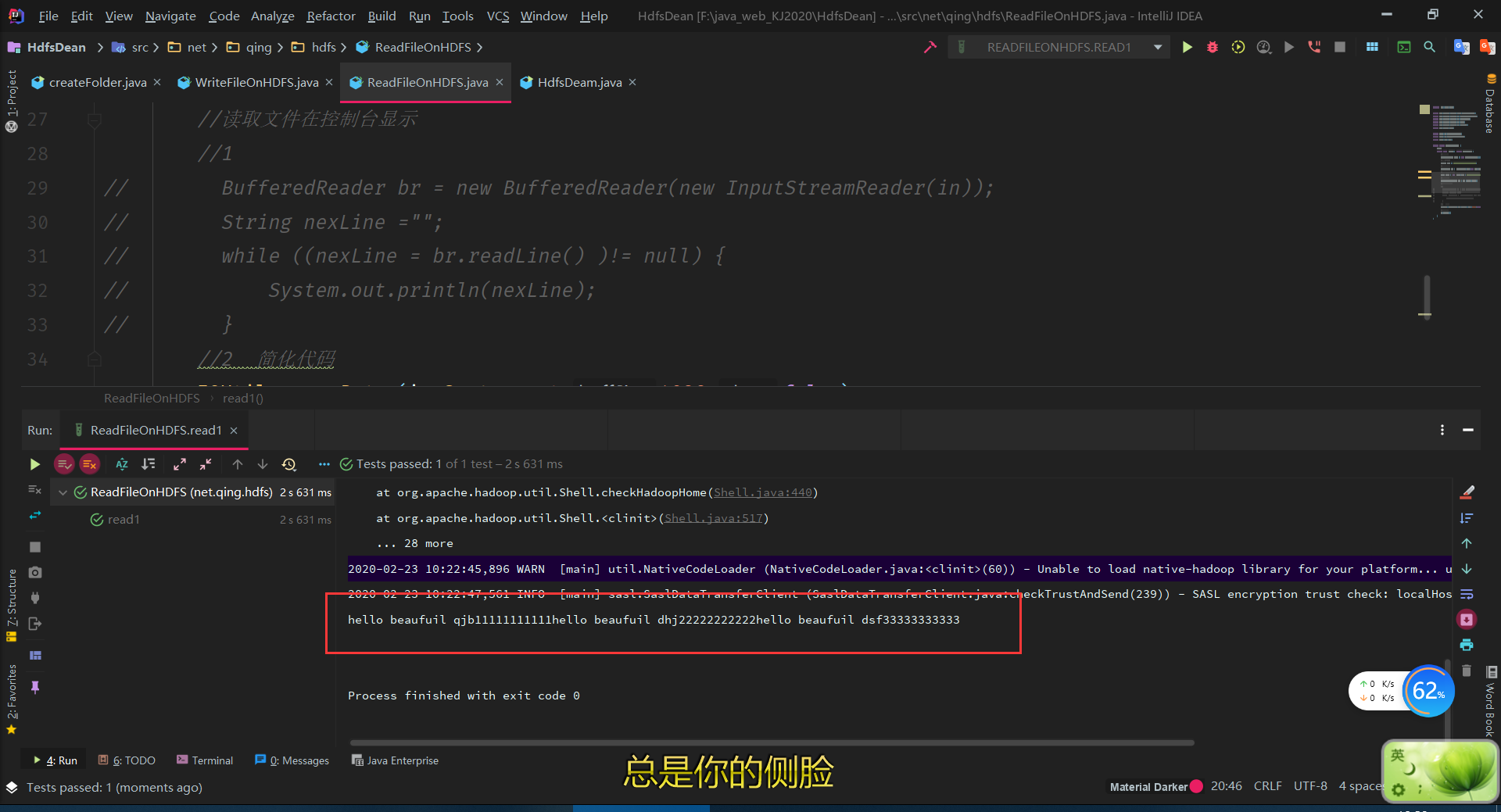Image resolution: width=1501 pixels, height=812 pixels.
Task: Open the 6: TODO tool window
Action: pos(127,760)
